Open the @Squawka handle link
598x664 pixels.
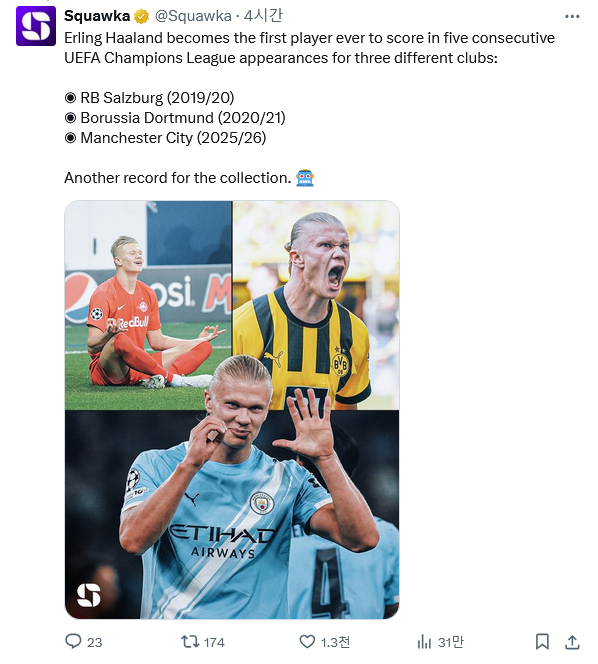193,16
